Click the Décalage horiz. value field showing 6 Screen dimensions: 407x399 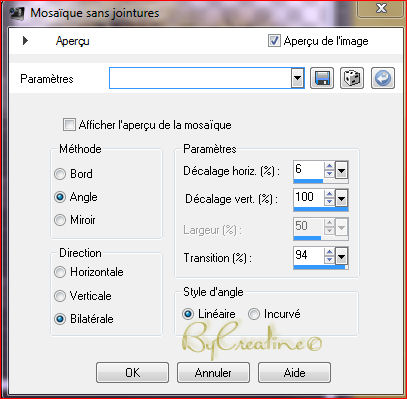308,170
